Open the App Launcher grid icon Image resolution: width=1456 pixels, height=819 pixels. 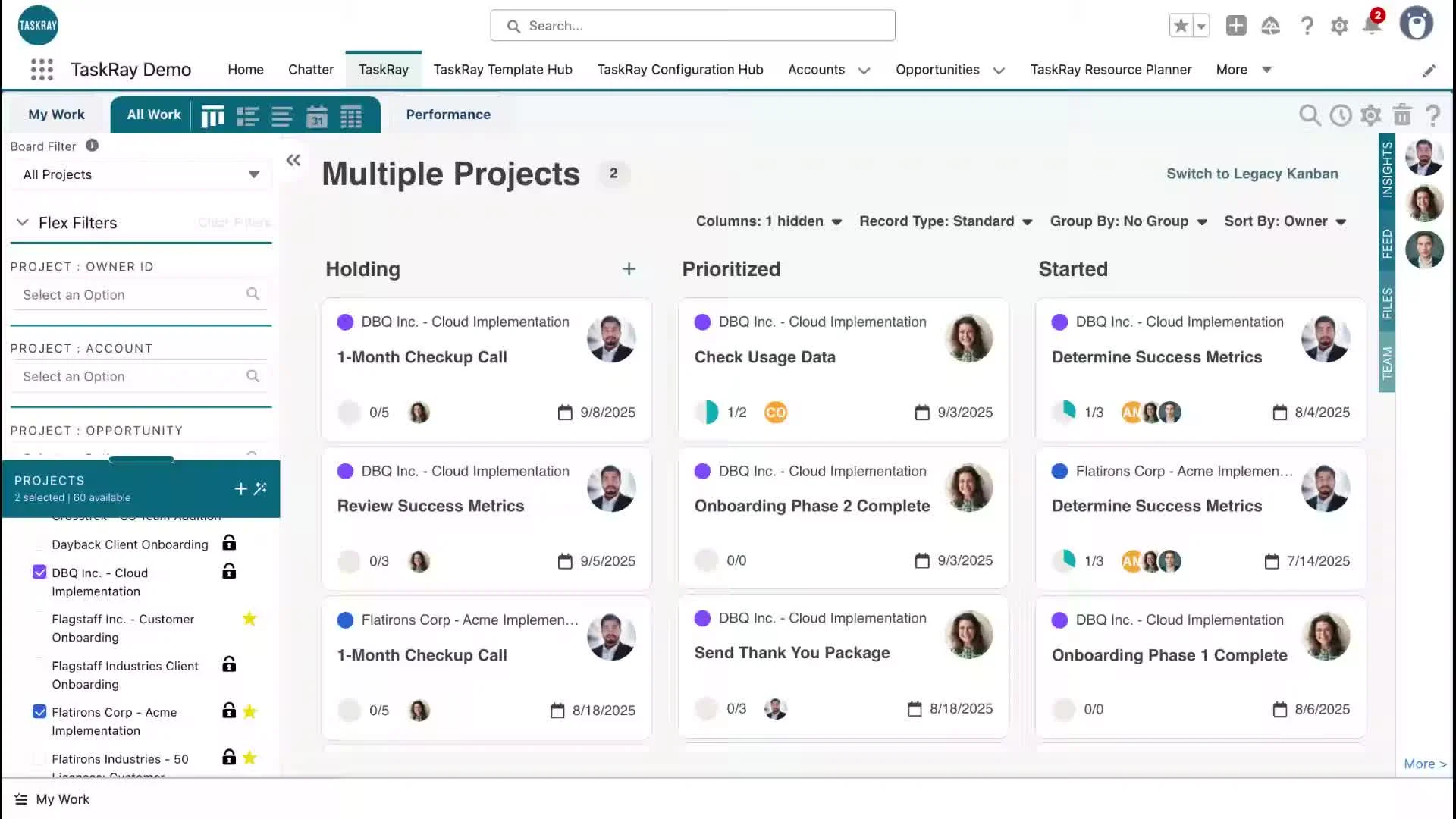[42, 70]
